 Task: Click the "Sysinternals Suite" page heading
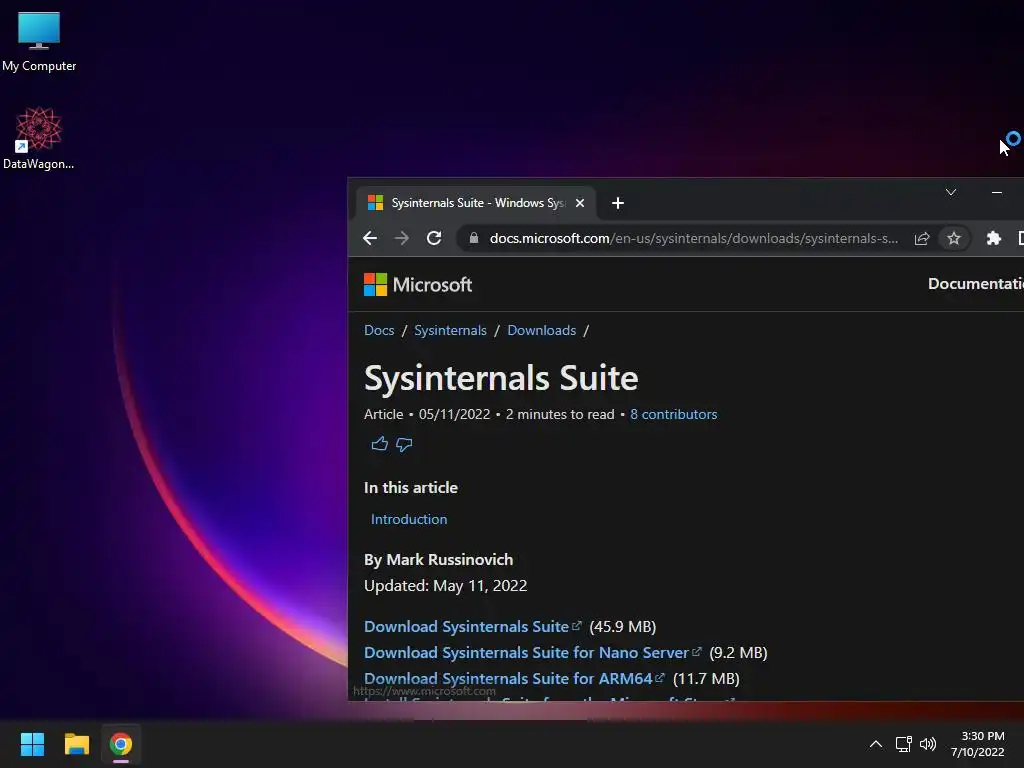point(501,378)
